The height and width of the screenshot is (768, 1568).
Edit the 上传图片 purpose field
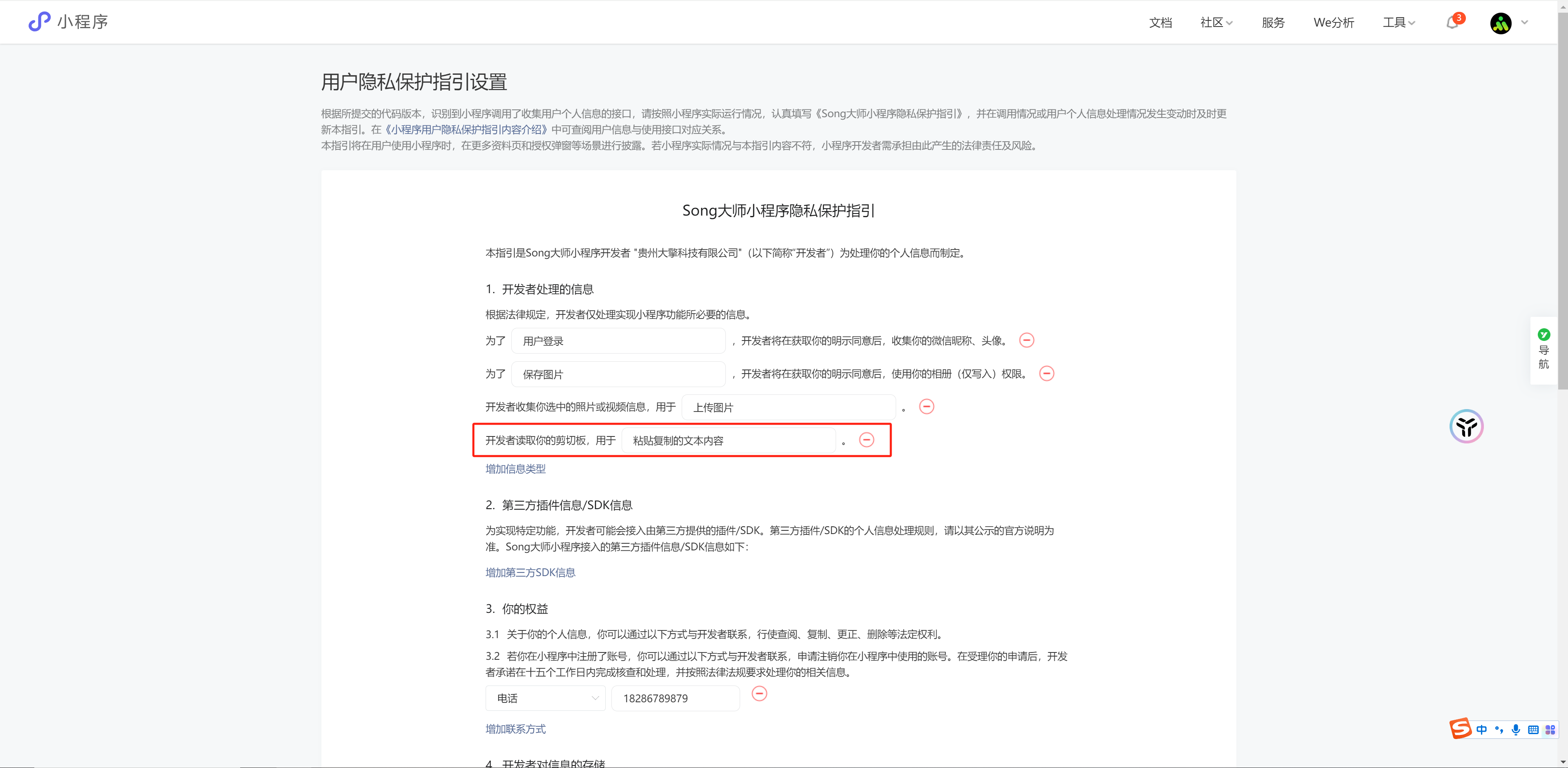tap(788, 407)
